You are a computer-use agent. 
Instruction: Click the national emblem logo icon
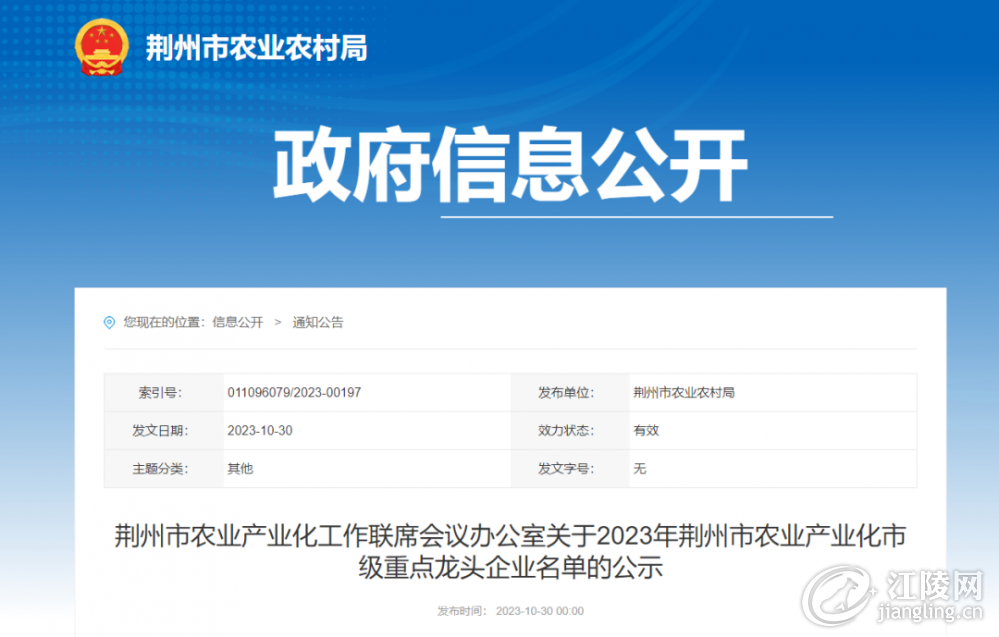102,47
